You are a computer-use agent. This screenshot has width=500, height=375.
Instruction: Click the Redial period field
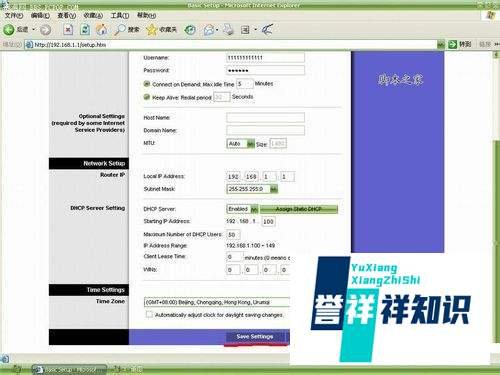(x=221, y=97)
